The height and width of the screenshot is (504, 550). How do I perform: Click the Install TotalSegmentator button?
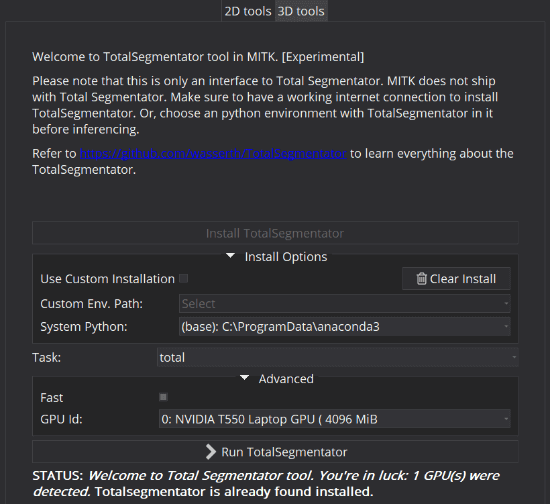tap(275, 233)
